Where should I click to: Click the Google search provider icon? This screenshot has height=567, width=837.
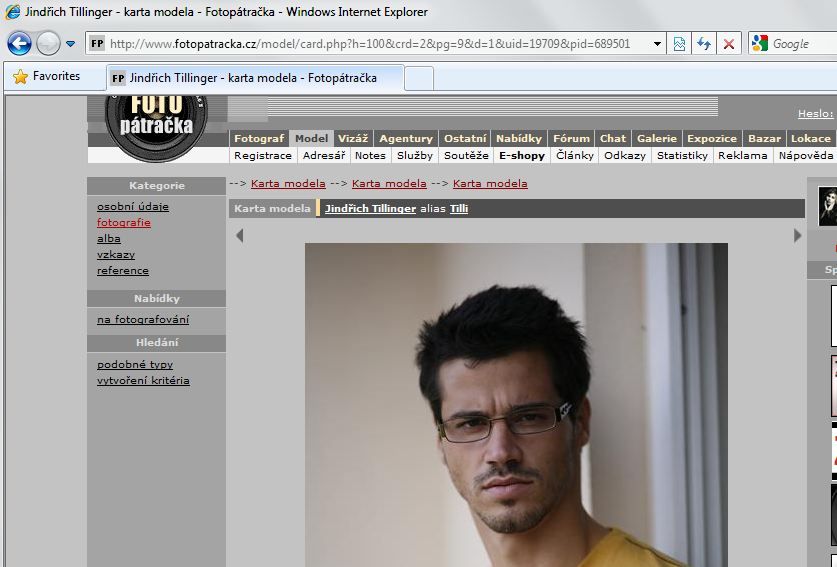pyautogui.click(x=760, y=44)
